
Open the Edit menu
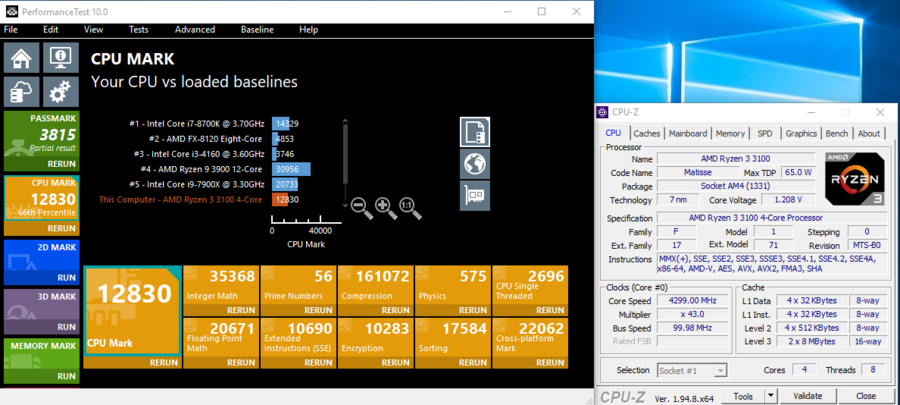[x=51, y=30]
